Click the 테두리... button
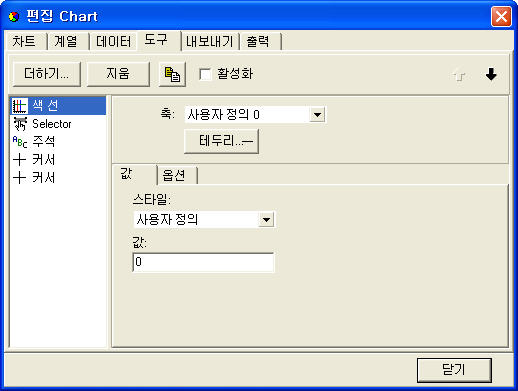The width and height of the screenshot is (518, 391). (x=221, y=141)
